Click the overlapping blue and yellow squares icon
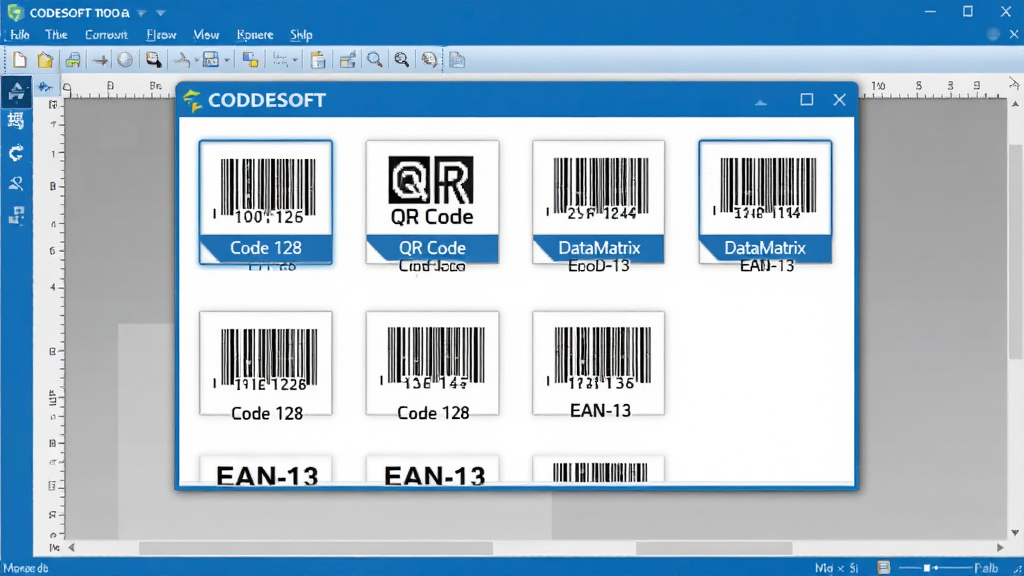This screenshot has height=576, width=1024. point(250,60)
